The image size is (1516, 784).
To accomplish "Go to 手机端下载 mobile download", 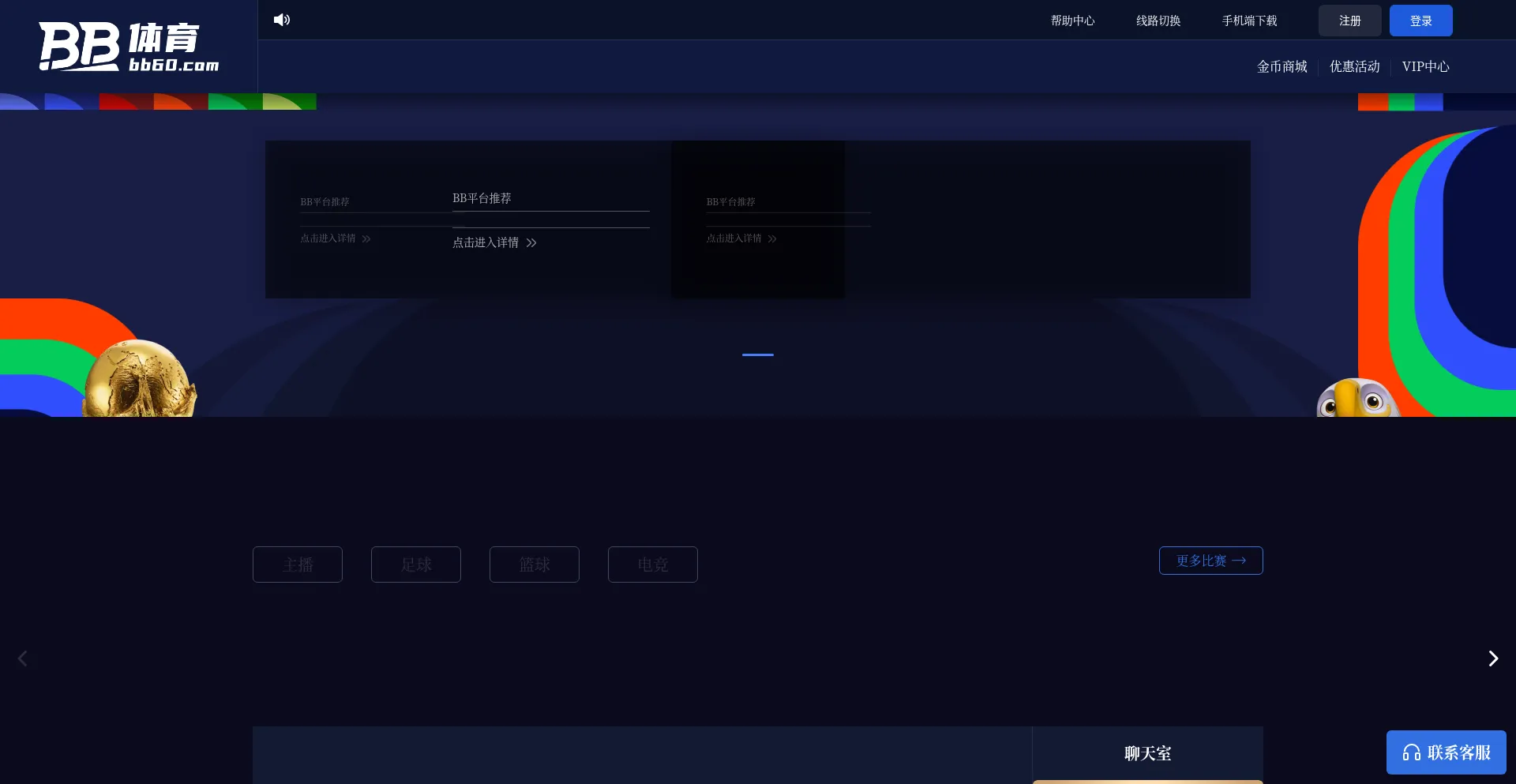I will pyautogui.click(x=1249, y=21).
